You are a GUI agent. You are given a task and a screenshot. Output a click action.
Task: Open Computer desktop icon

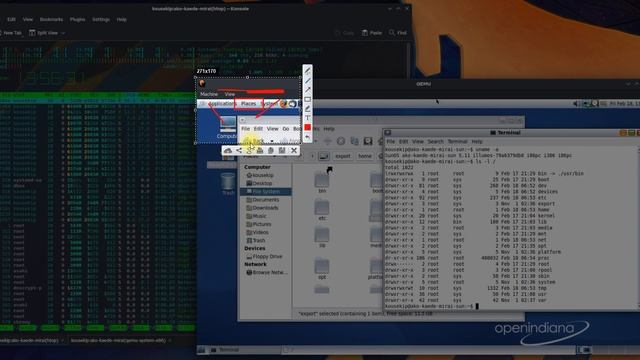click(x=227, y=127)
